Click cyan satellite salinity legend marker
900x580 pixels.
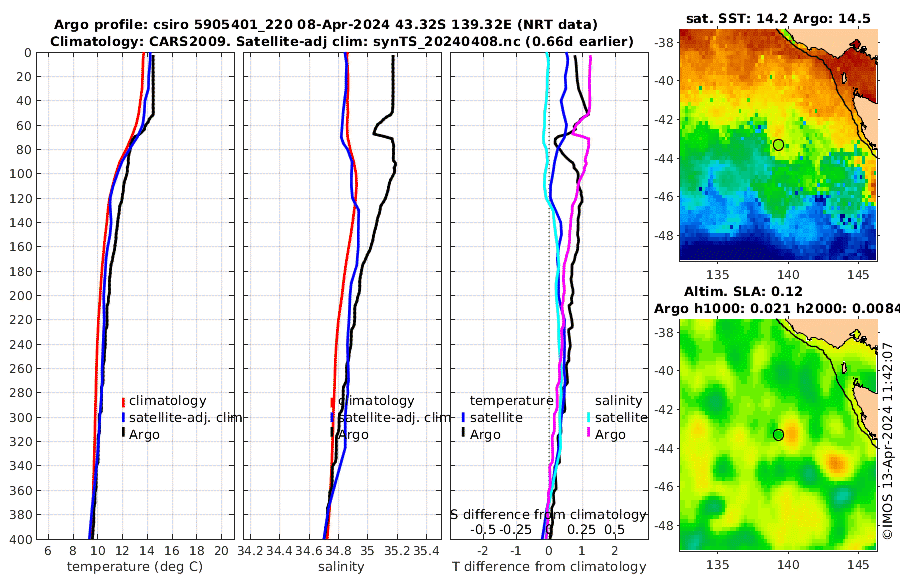pos(589,417)
